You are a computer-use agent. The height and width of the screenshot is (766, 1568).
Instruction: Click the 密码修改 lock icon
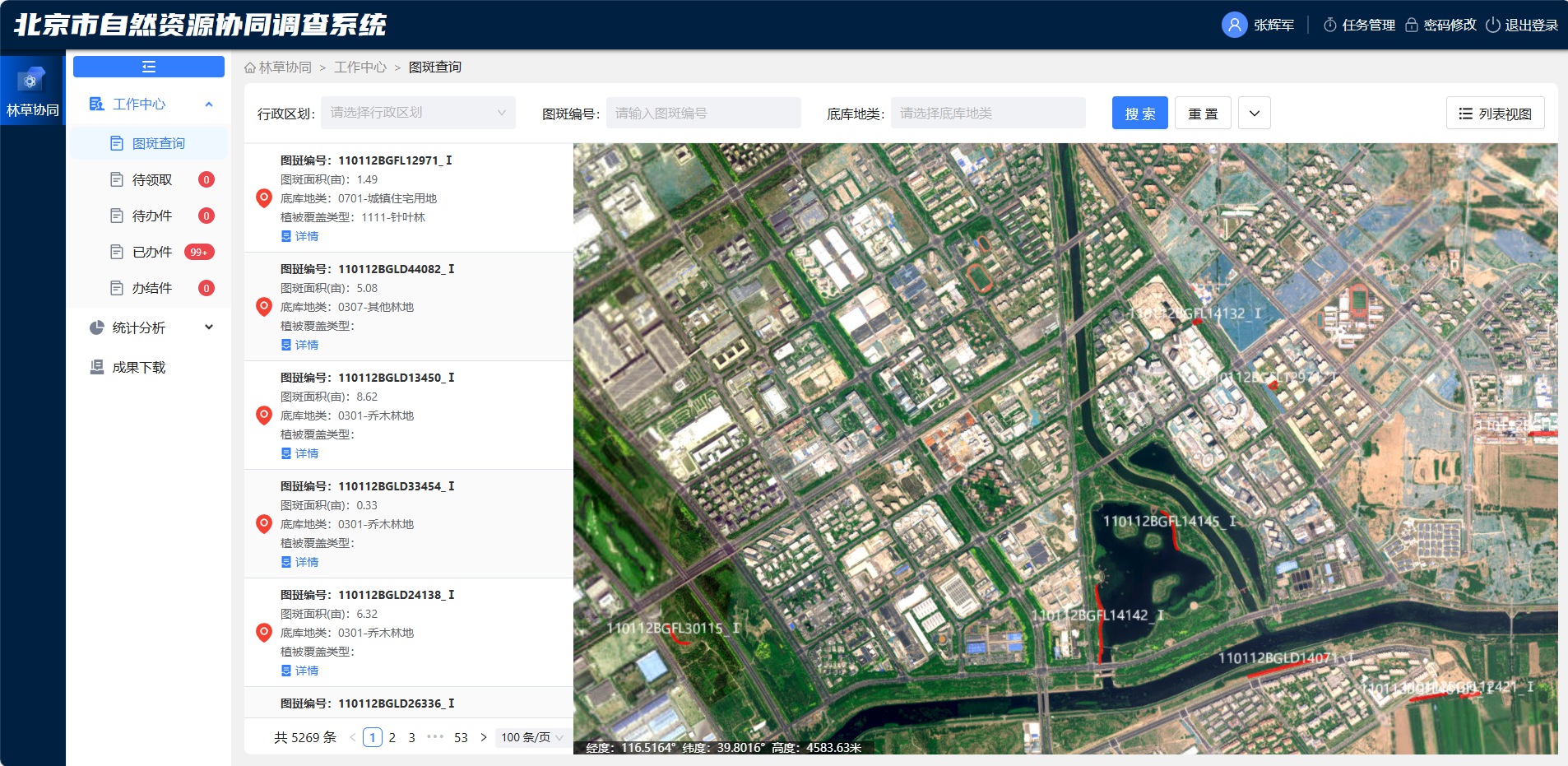click(x=1412, y=25)
